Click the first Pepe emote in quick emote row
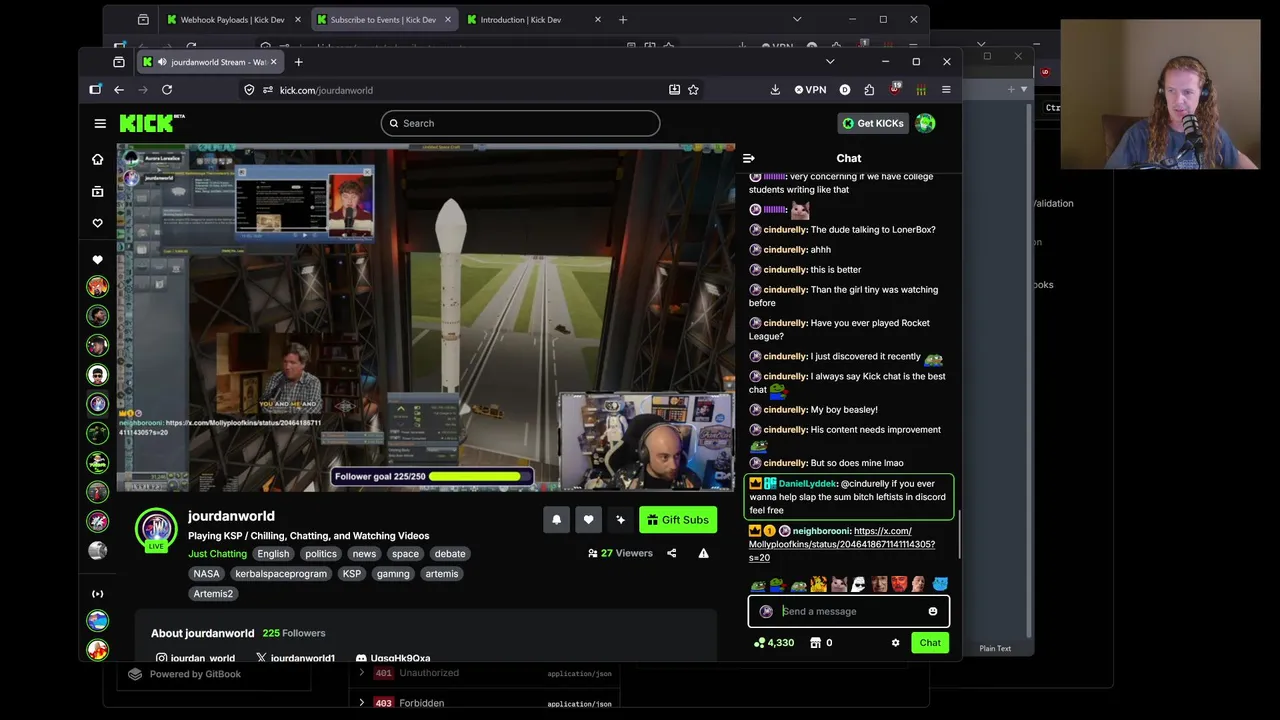The height and width of the screenshot is (720, 1280). [x=758, y=585]
